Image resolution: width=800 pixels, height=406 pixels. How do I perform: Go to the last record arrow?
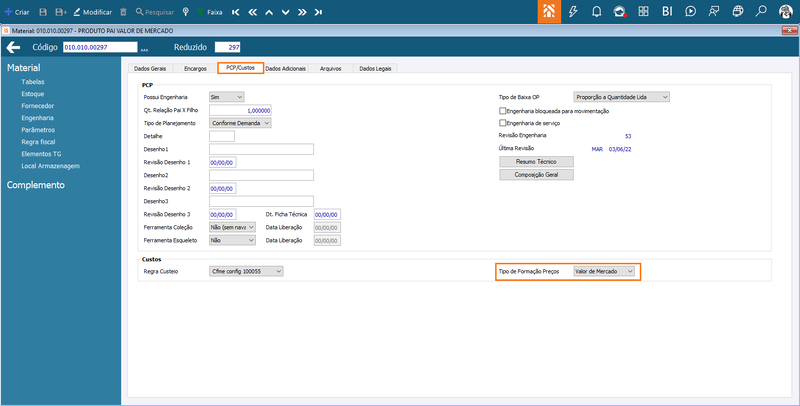(318, 12)
